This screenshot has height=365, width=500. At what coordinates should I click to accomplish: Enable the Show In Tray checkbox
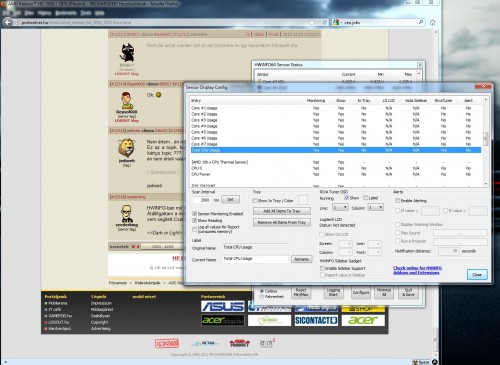tap(255, 201)
